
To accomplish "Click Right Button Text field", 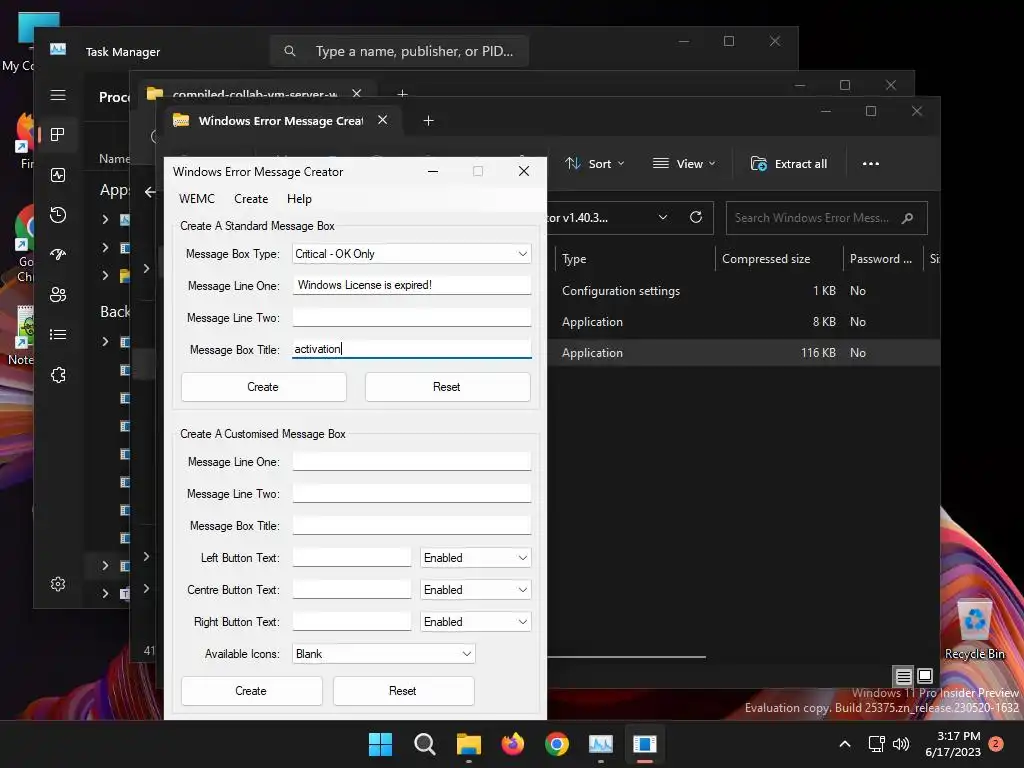I will coord(352,622).
